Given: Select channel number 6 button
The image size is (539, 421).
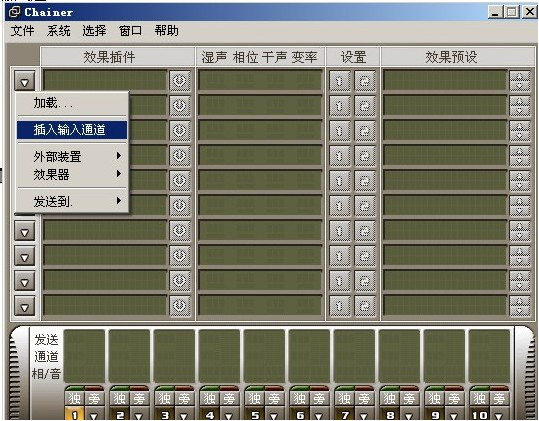Looking at the screenshot, I should pyautogui.click(x=300, y=414).
